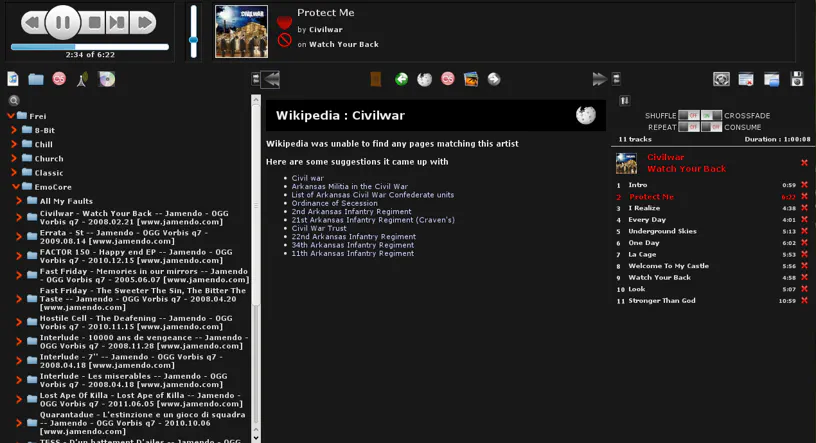
Task: Open Wikipedia globe in center toolbar
Action: pos(425,79)
